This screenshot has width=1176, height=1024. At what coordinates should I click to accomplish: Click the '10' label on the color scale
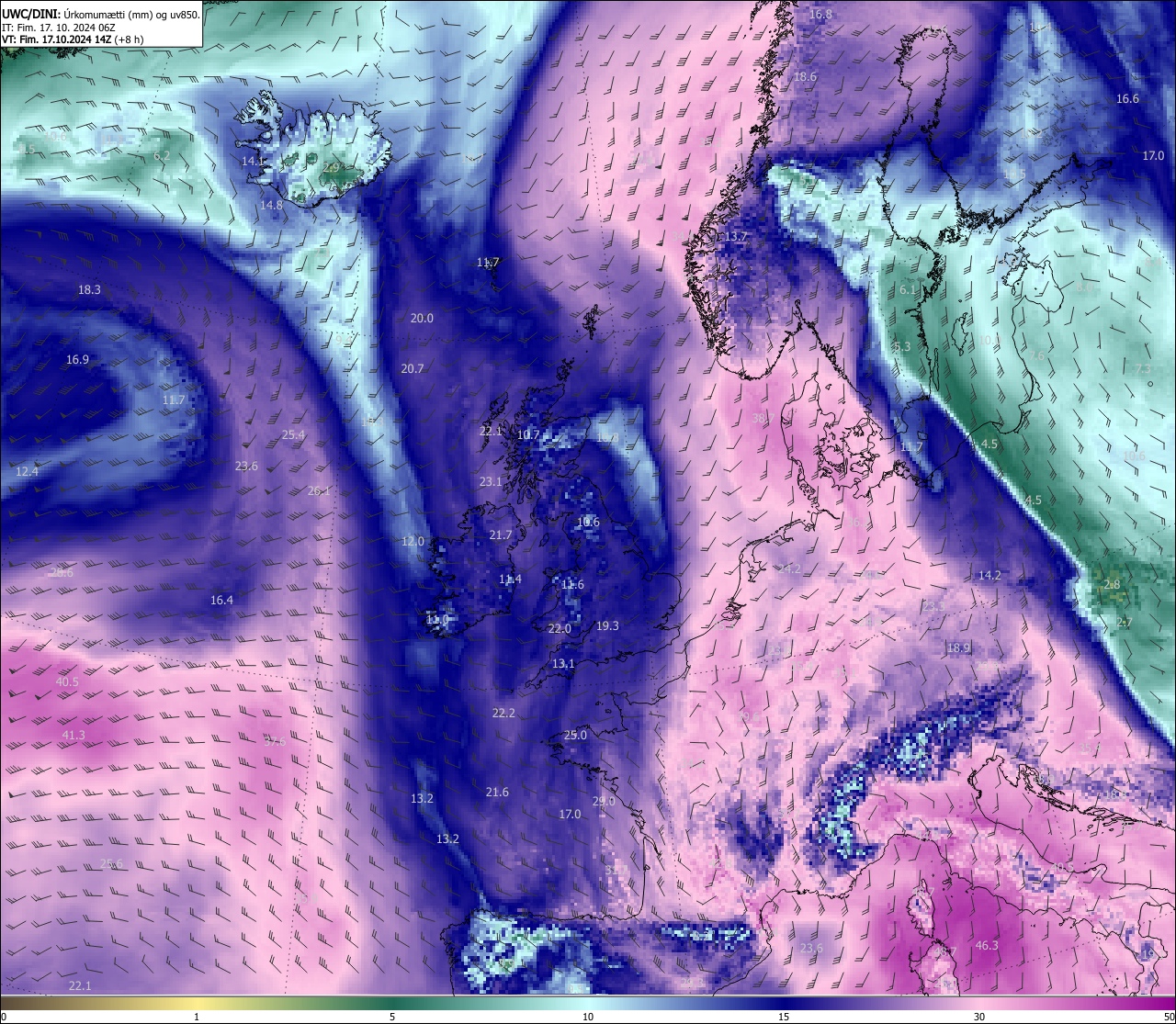(x=588, y=1017)
